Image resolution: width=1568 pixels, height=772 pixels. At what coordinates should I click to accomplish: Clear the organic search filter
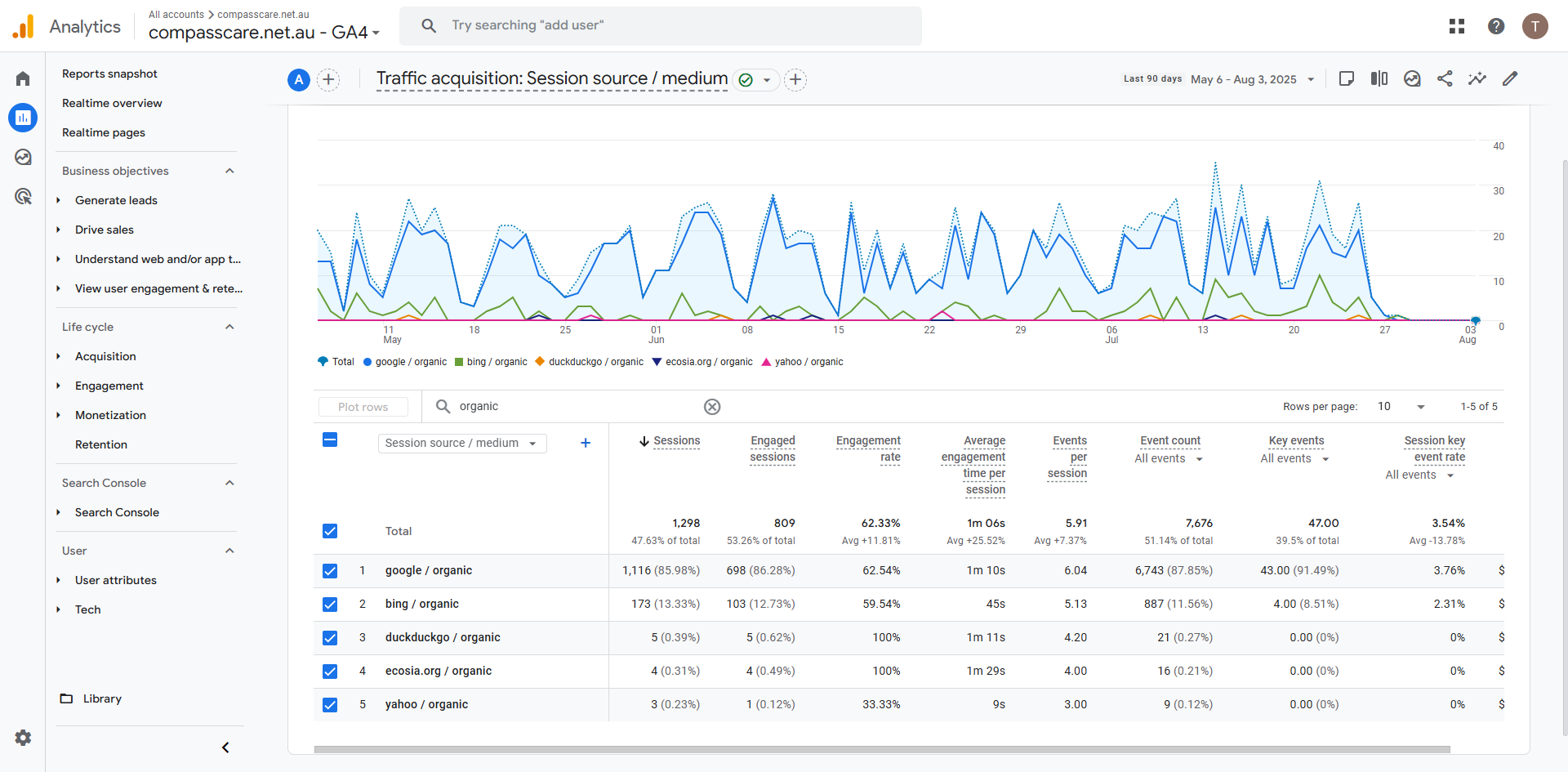pyautogui.click(x=712, y=407)
